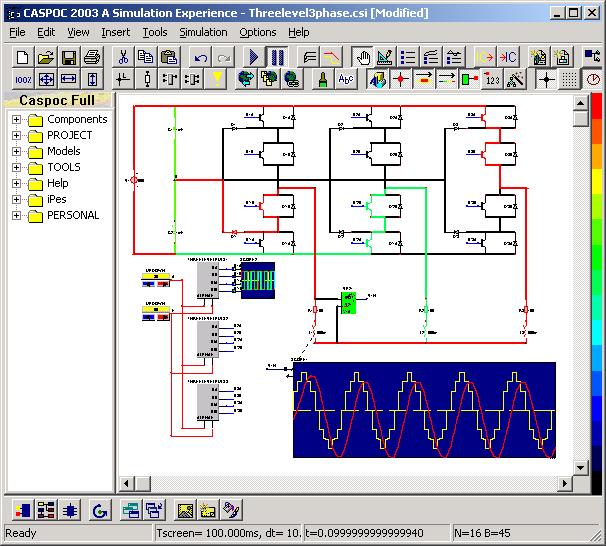The image size is (606, 546).
Task: Open the Simulation menu
Action: click(x=203, y=32)
